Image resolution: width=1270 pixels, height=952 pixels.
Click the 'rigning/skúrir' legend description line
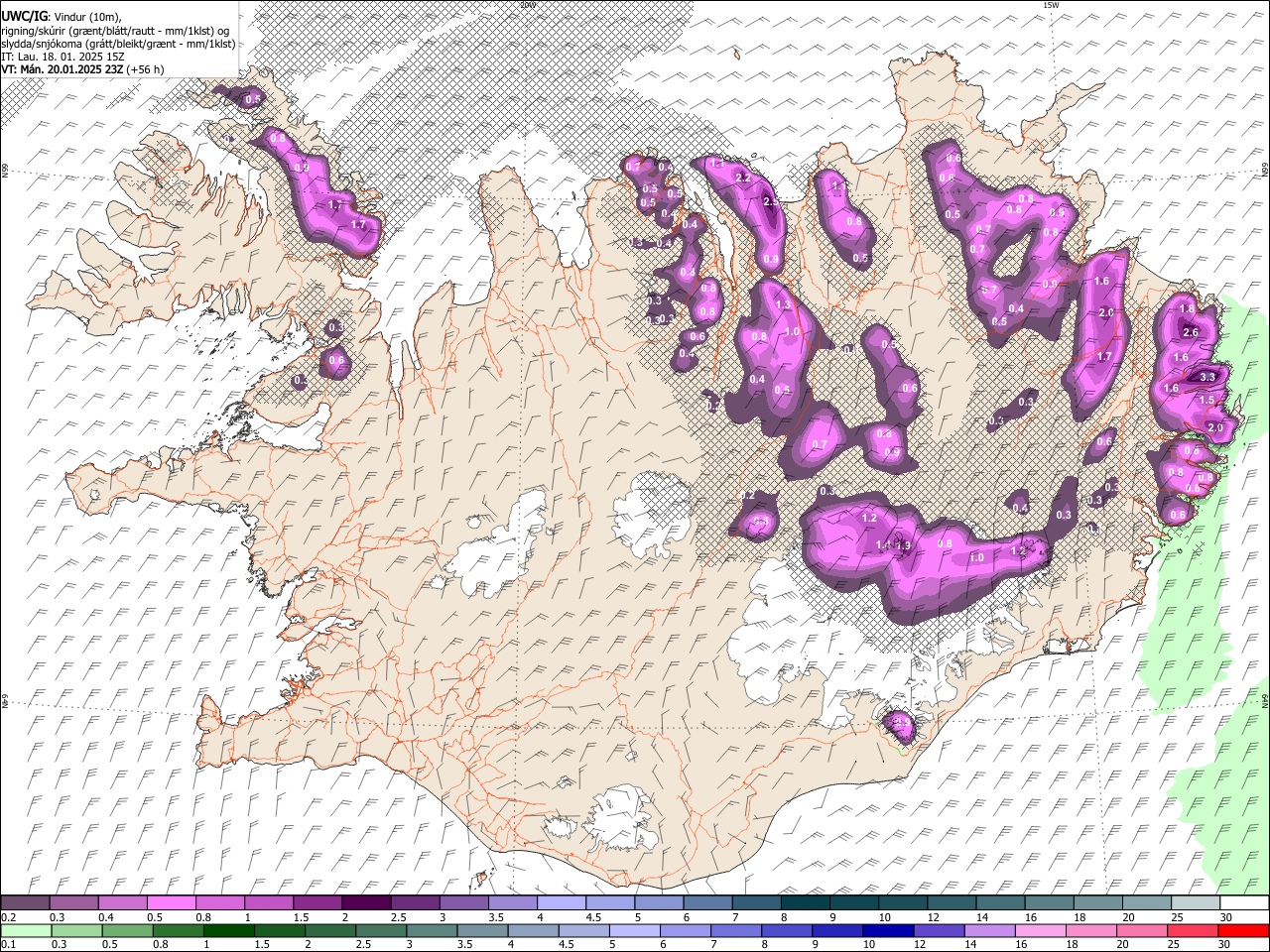tap(116, 31)
